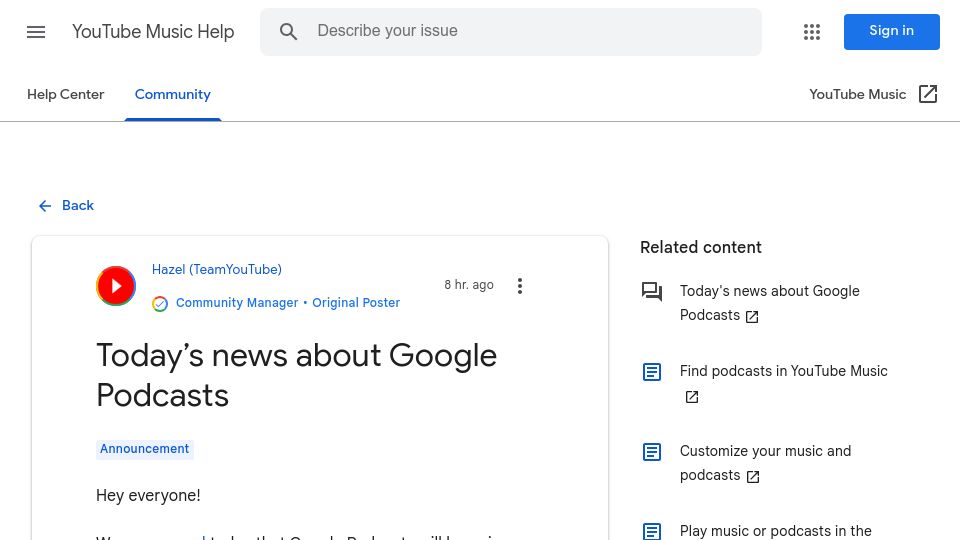Click the 'Hey everyone!' text
This screenshot has height=540, width=960.
148,495
